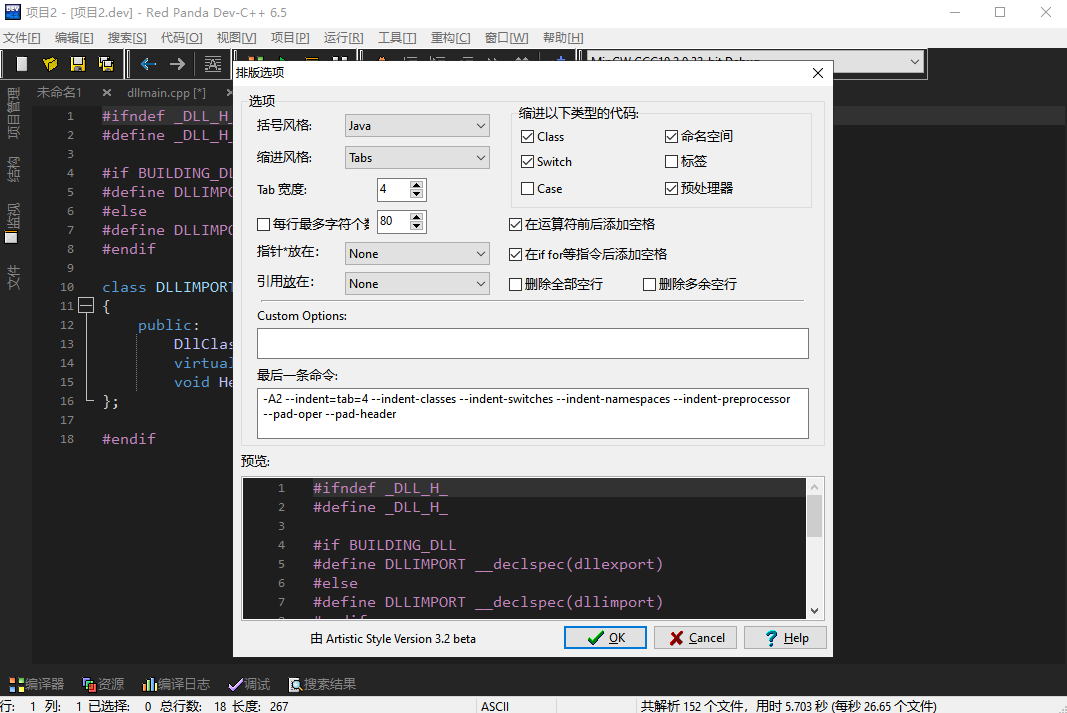1067x713 pixels.
Task: Click the Open Project toolbar icon
Action: pyautogui.click(x=50, y=63)
